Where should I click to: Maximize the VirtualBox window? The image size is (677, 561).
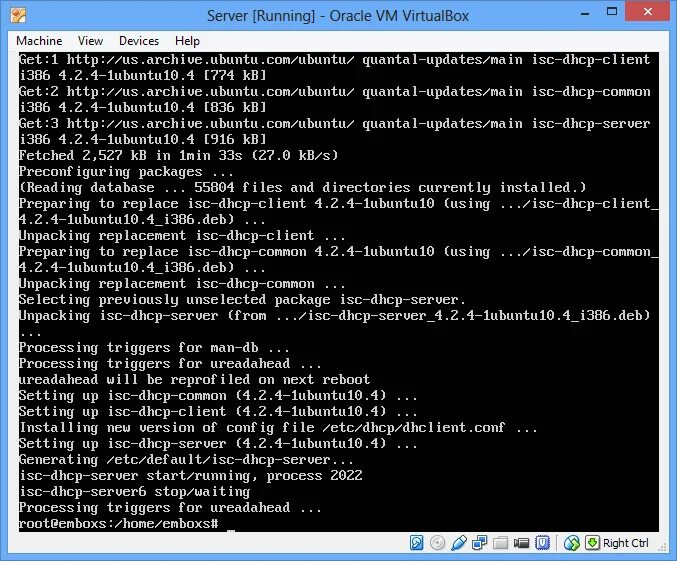(x=612, y=12)
